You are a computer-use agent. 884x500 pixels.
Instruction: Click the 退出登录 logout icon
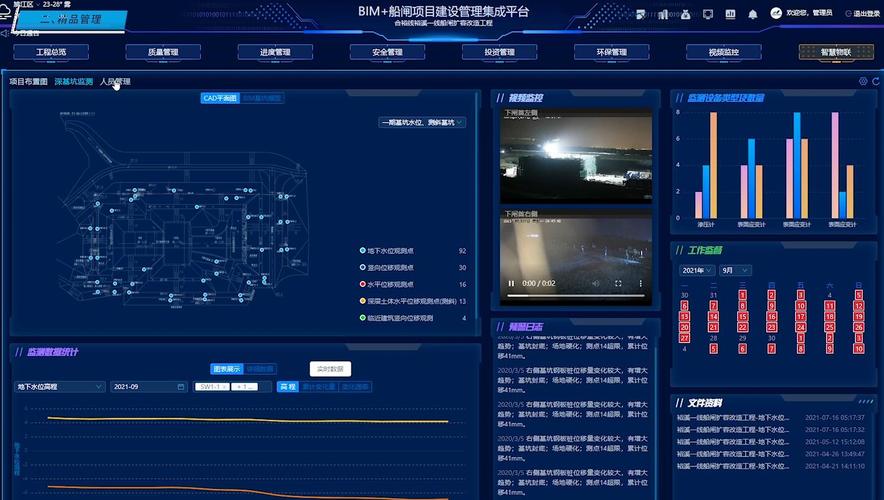point(848,14)
